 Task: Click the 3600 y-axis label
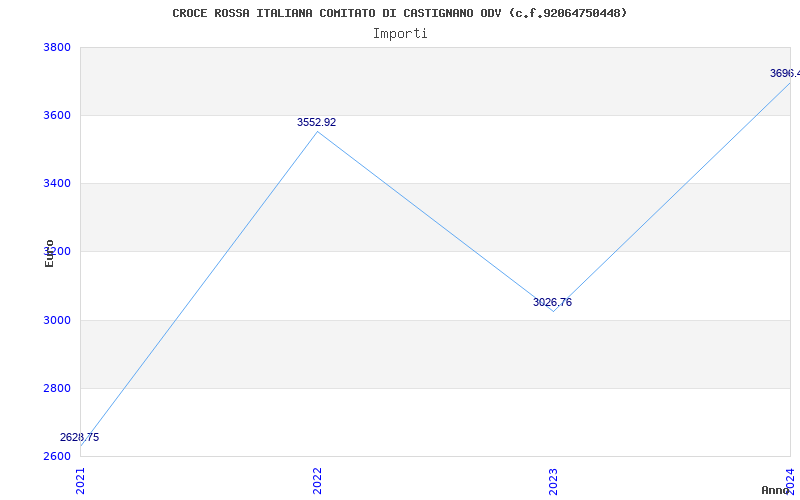57,115
